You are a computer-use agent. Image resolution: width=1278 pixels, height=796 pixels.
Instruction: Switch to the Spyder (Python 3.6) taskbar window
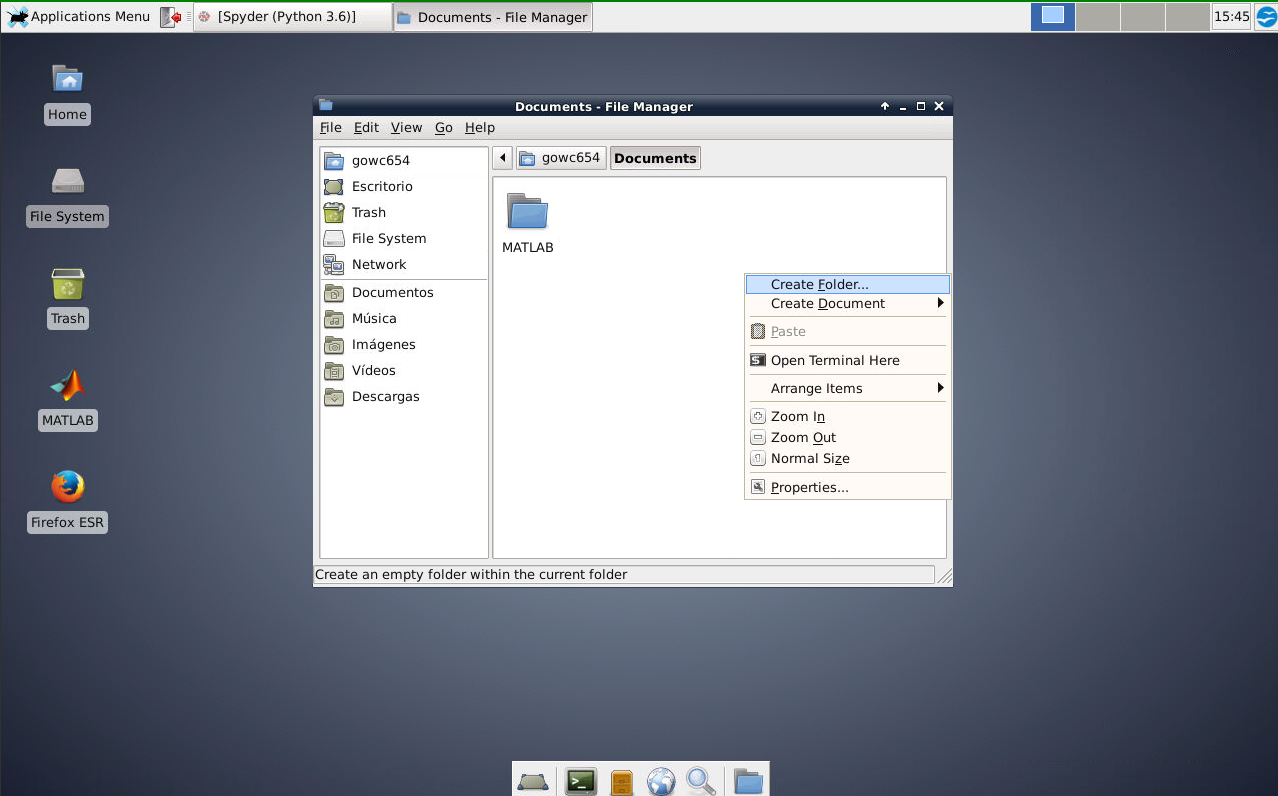click(292, 17)
